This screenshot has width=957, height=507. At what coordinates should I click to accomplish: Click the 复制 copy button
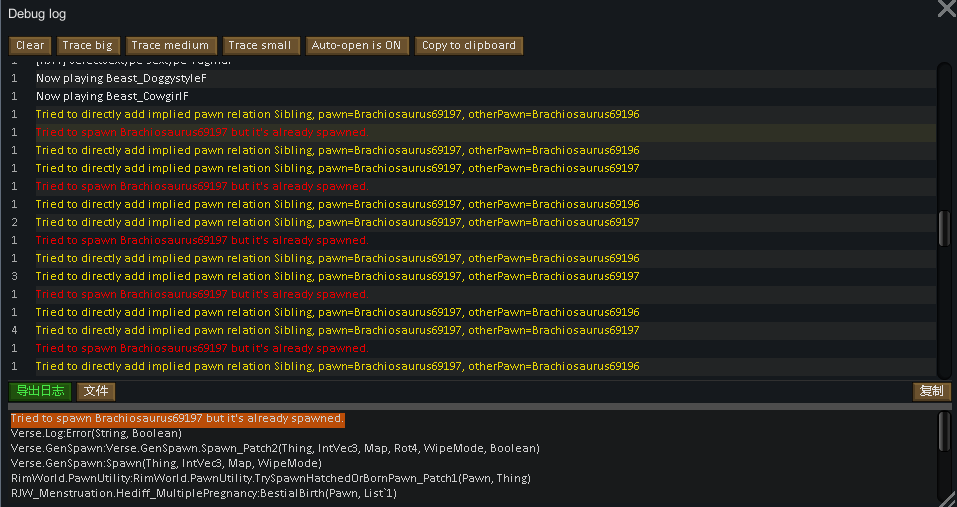click(931, 392)
